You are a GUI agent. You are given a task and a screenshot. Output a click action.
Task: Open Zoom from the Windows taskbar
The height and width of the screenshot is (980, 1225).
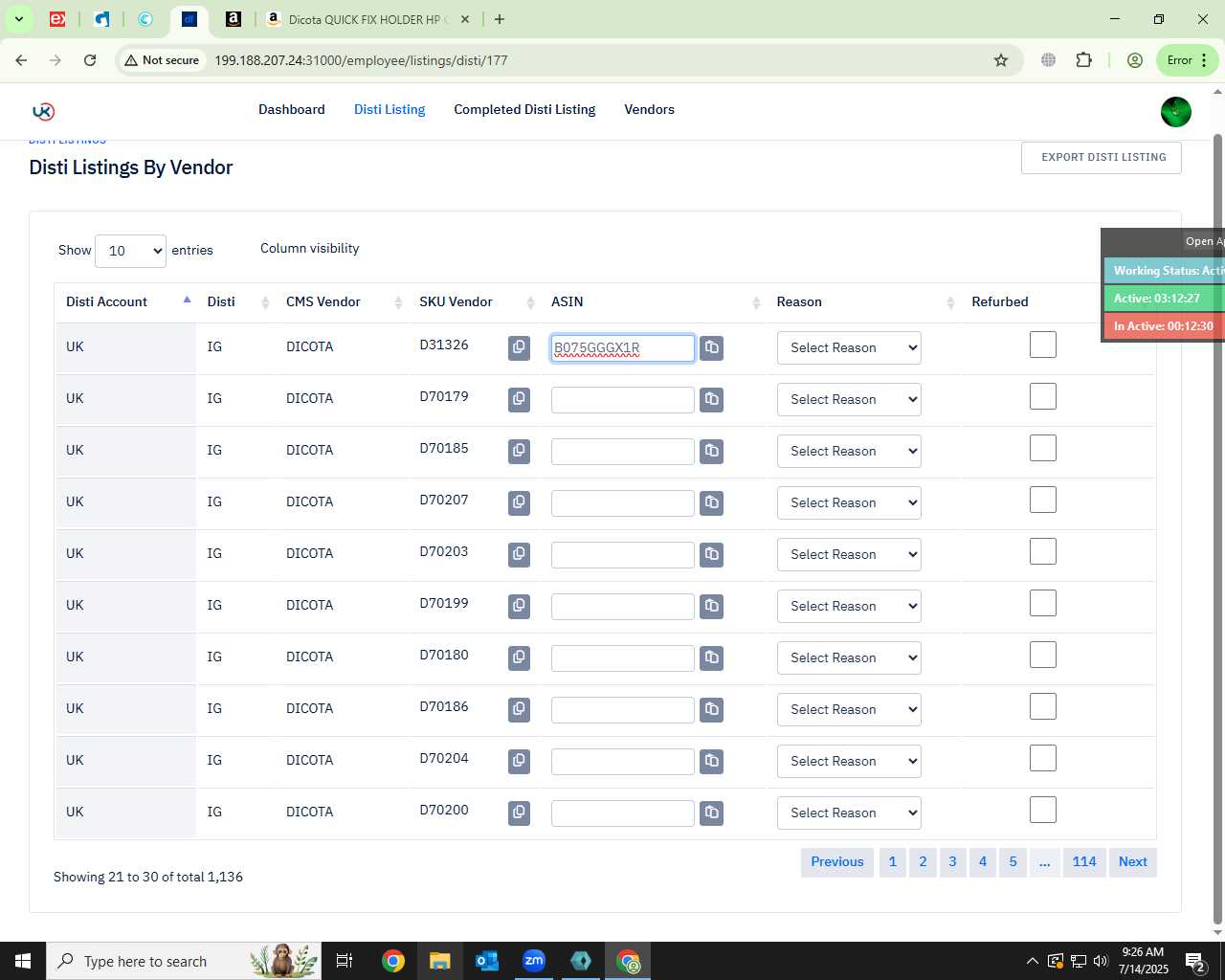pos(534,961)
